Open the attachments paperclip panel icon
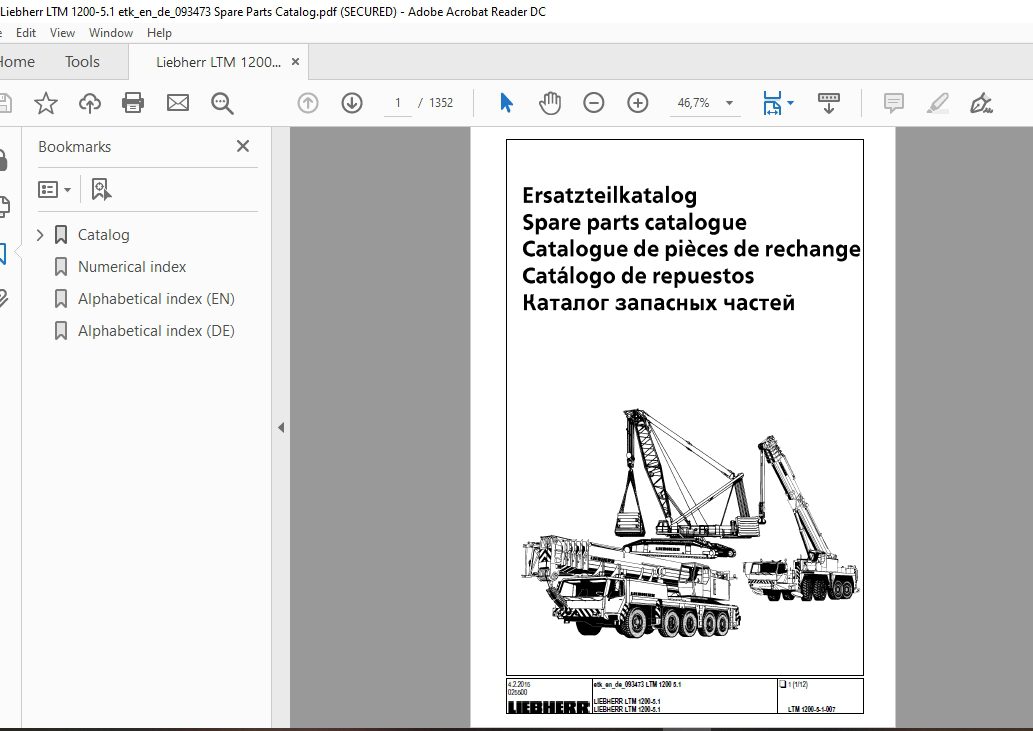Viewport: 1033px width, 731px height. pyautogui.click(x=3, y=298)
